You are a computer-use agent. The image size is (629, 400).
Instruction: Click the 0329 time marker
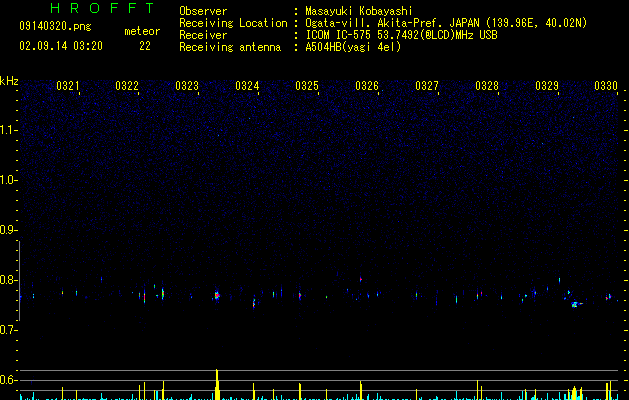[x=547, y=86]
